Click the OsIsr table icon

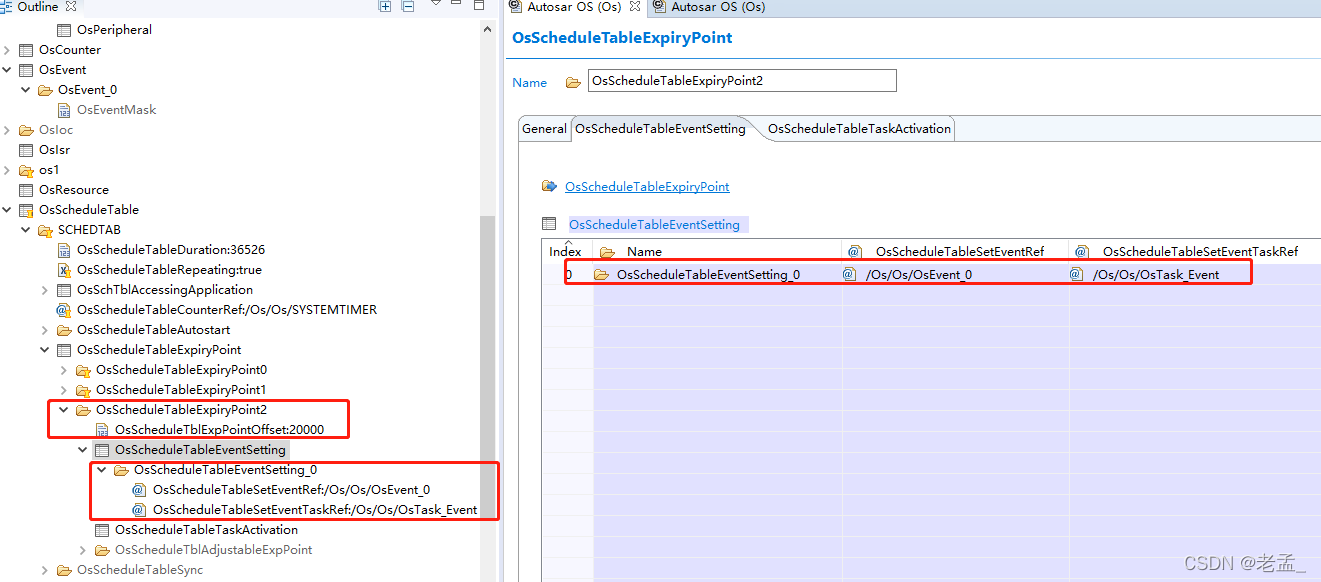(x=27, y=150)
